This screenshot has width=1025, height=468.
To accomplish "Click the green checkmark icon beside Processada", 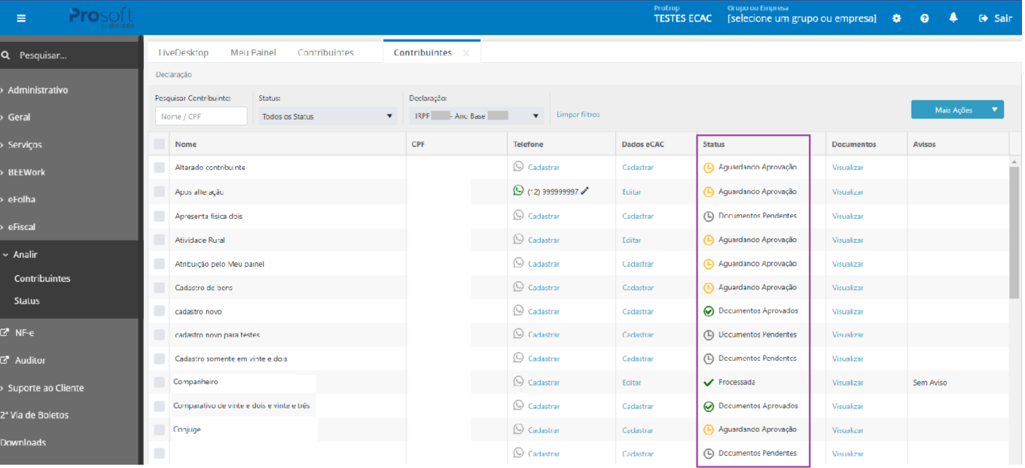I will (708, 382).
